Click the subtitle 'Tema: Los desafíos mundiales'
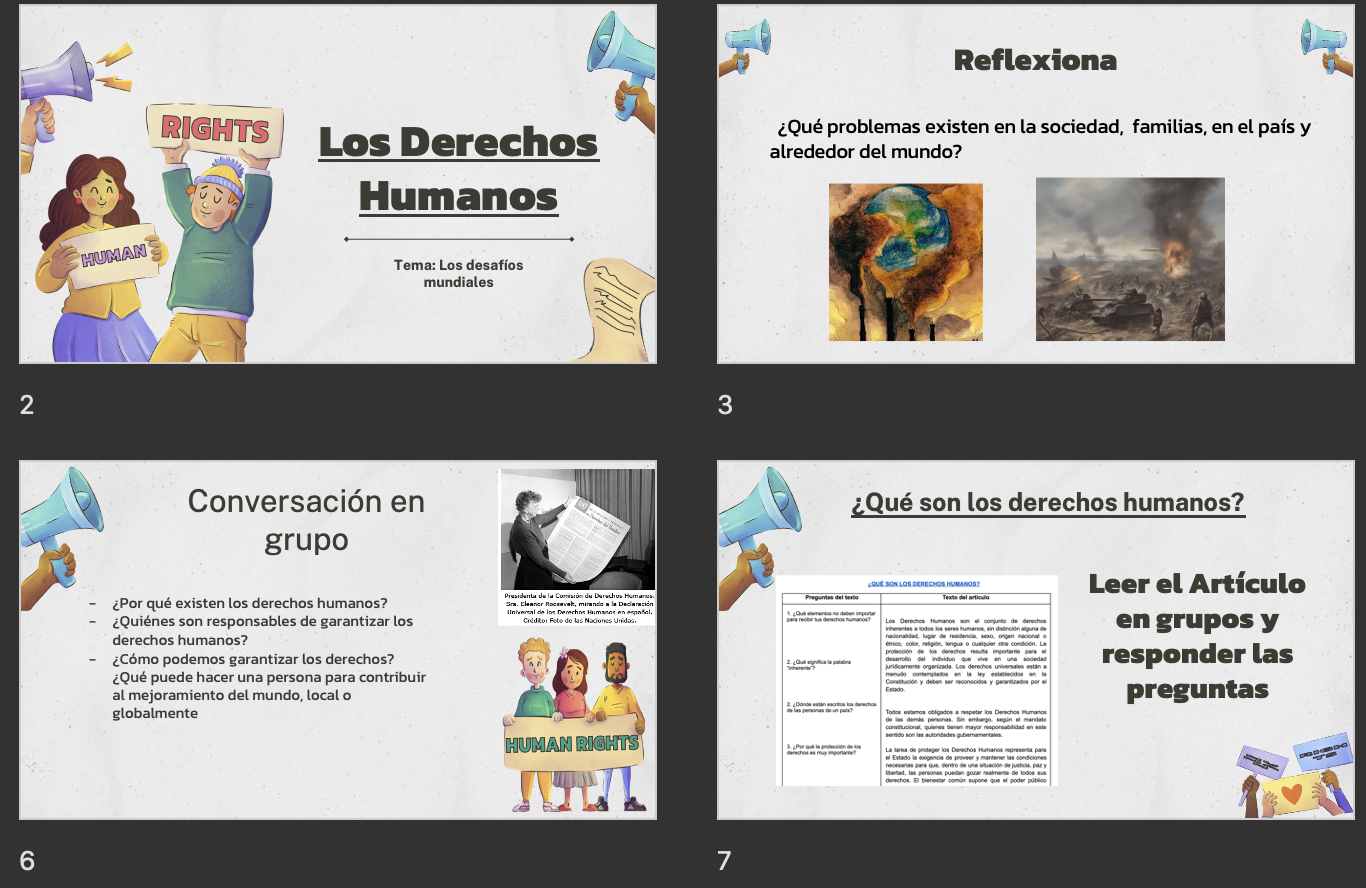This screenshot has width=1366, height=888. point(458,273)
